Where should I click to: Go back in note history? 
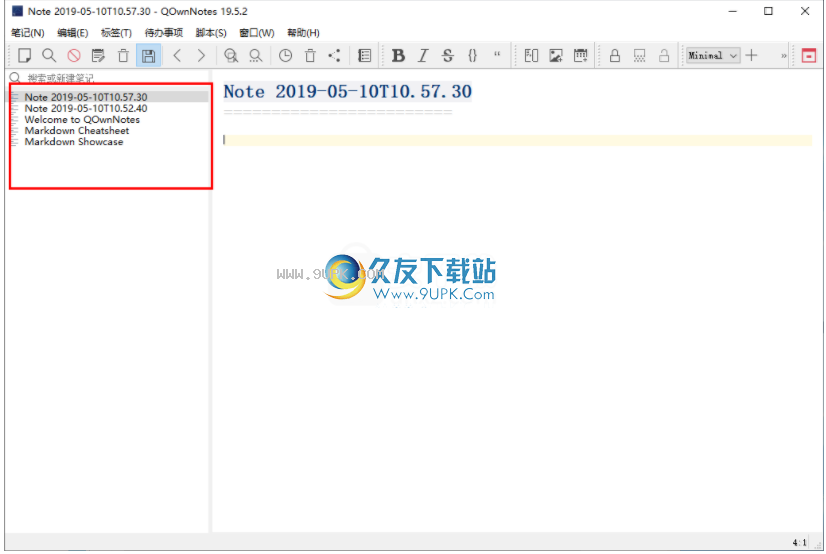(178, 55)
